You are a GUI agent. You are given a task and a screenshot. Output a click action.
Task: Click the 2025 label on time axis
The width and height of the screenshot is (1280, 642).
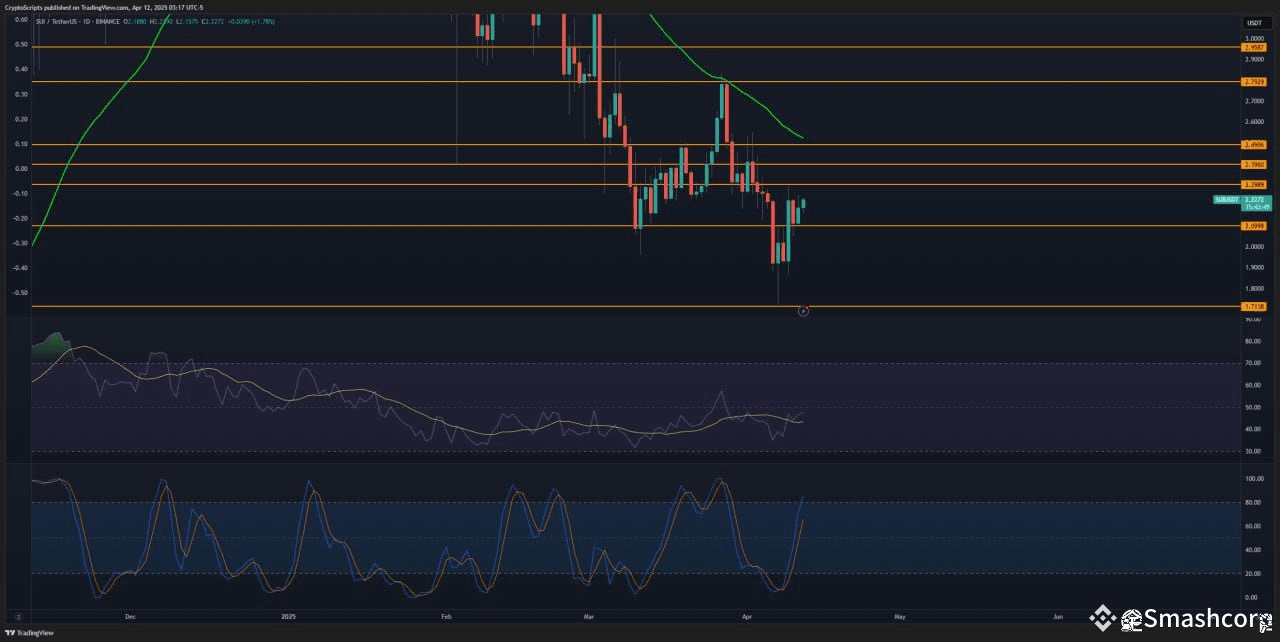pyautogui.click(x=289, y=617)
